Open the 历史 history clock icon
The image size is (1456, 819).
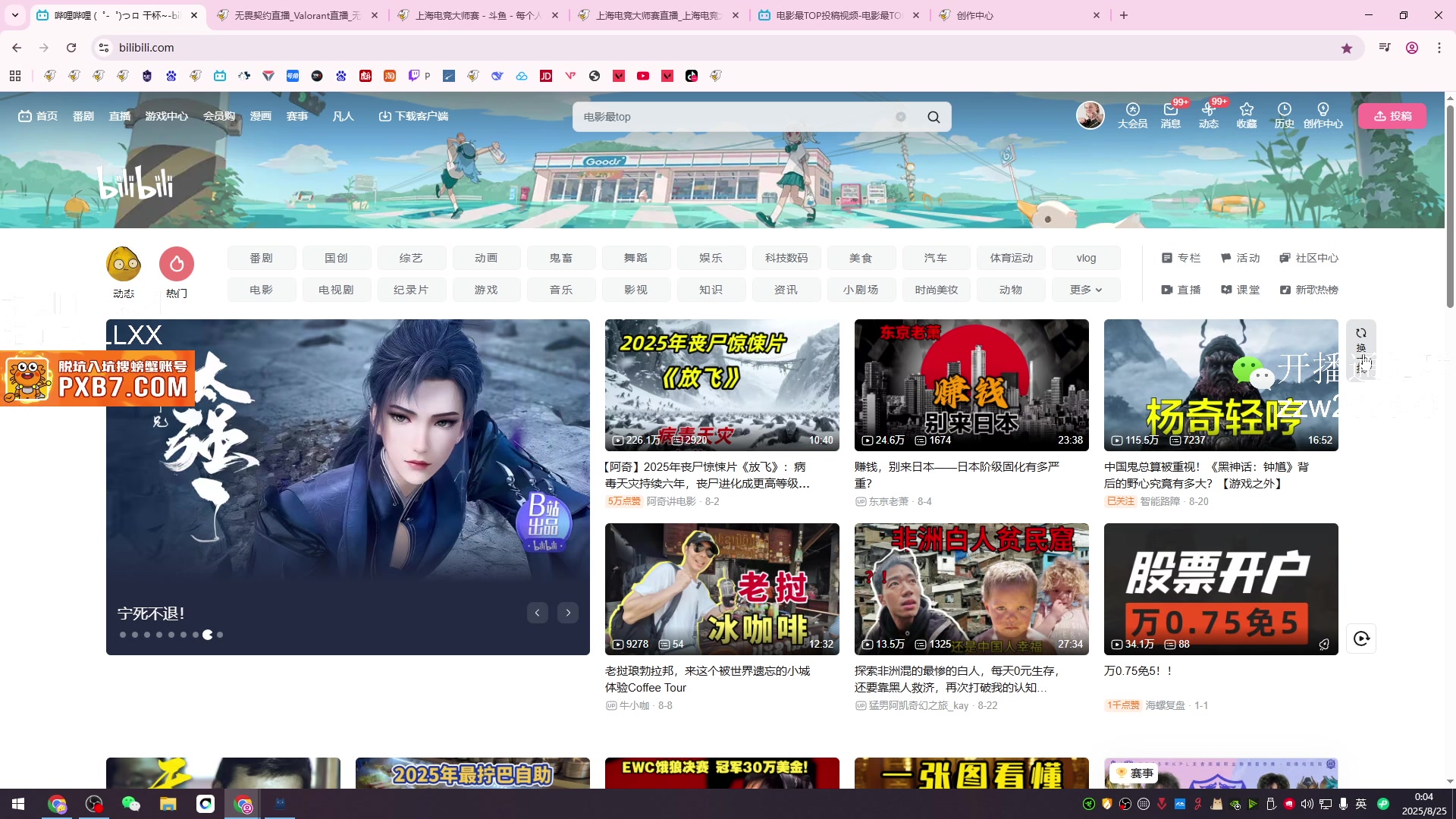coord(1285,115)
